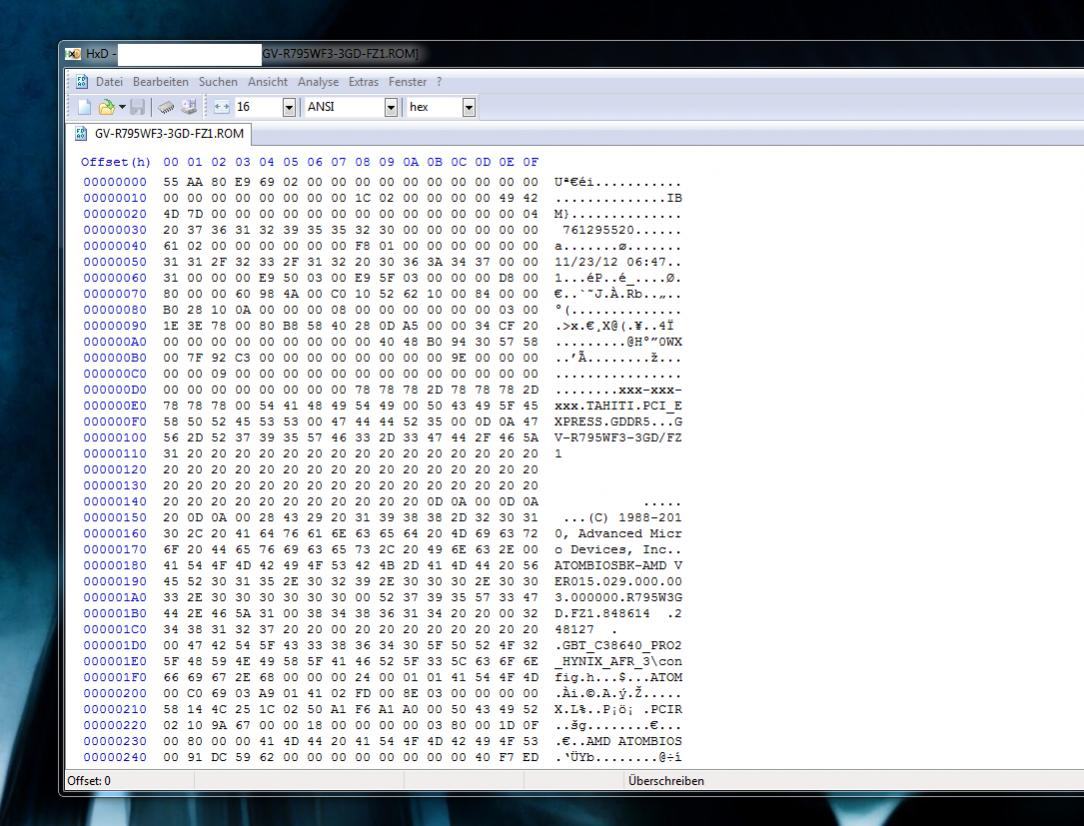1084x826 pixels.
Task: Click ASCII text 'ATOMBIOSBK-AMD V'
Action: [618, 565]
